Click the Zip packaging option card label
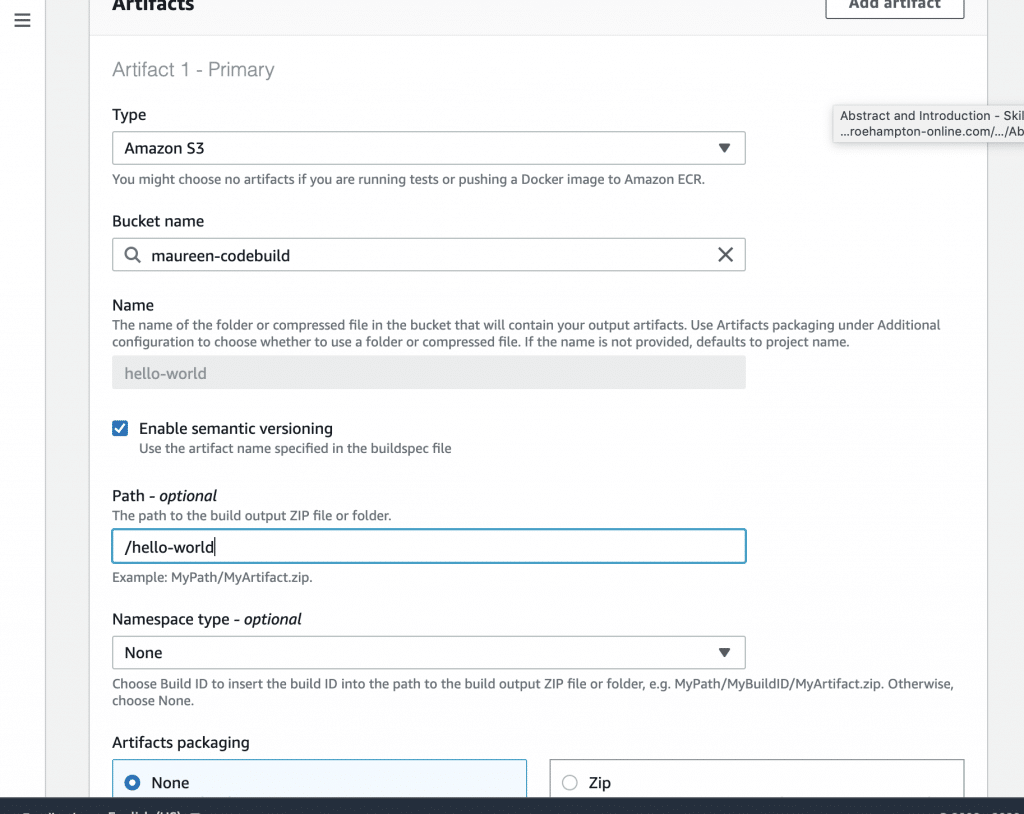1024x814 pixels. [x=600, y=783]
